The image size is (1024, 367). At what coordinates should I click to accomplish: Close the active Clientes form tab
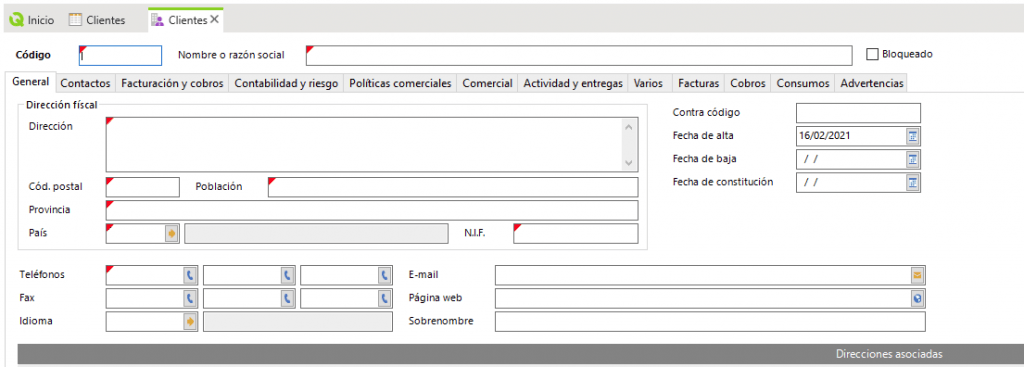point(214,20)
